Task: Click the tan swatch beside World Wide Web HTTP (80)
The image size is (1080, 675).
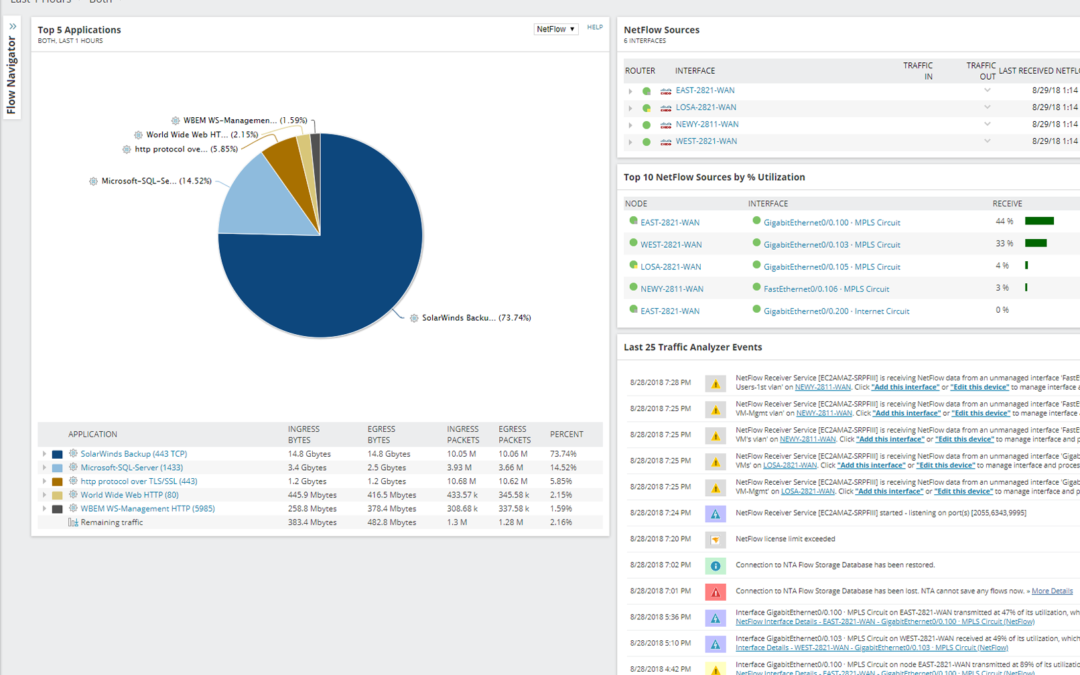Action: coord(57,496)
